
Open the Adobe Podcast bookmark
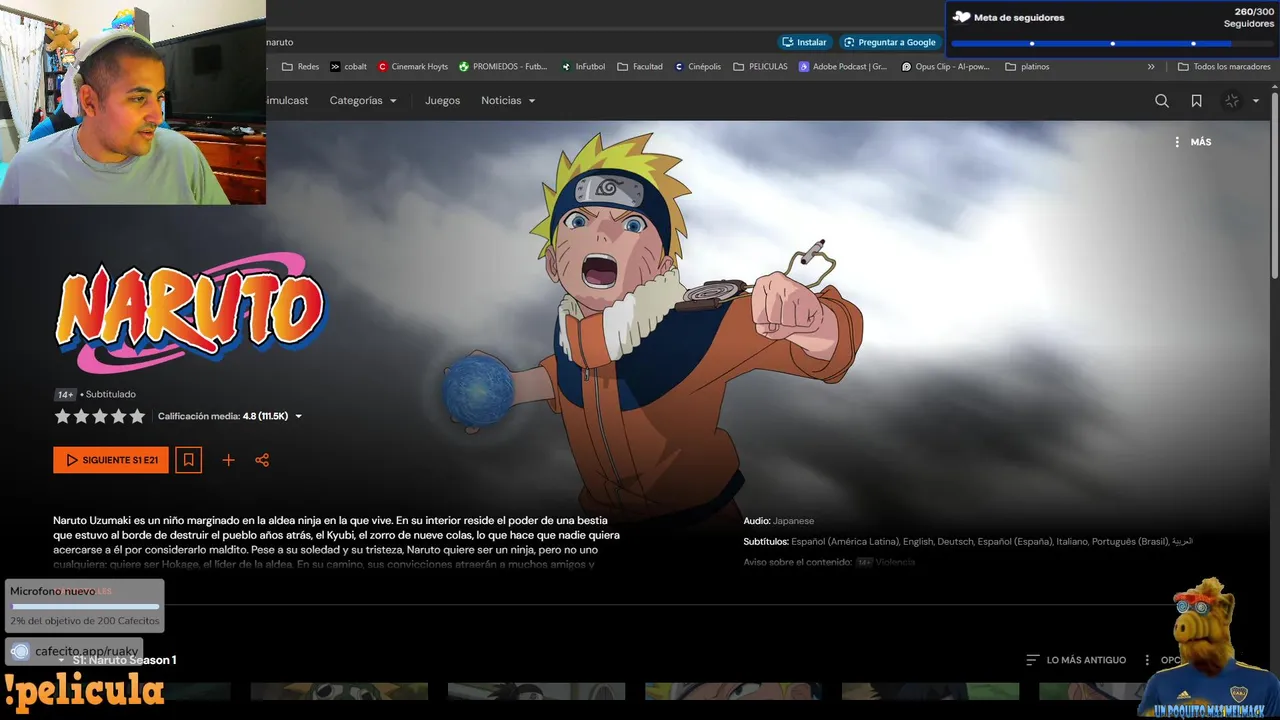coord(843,67)
